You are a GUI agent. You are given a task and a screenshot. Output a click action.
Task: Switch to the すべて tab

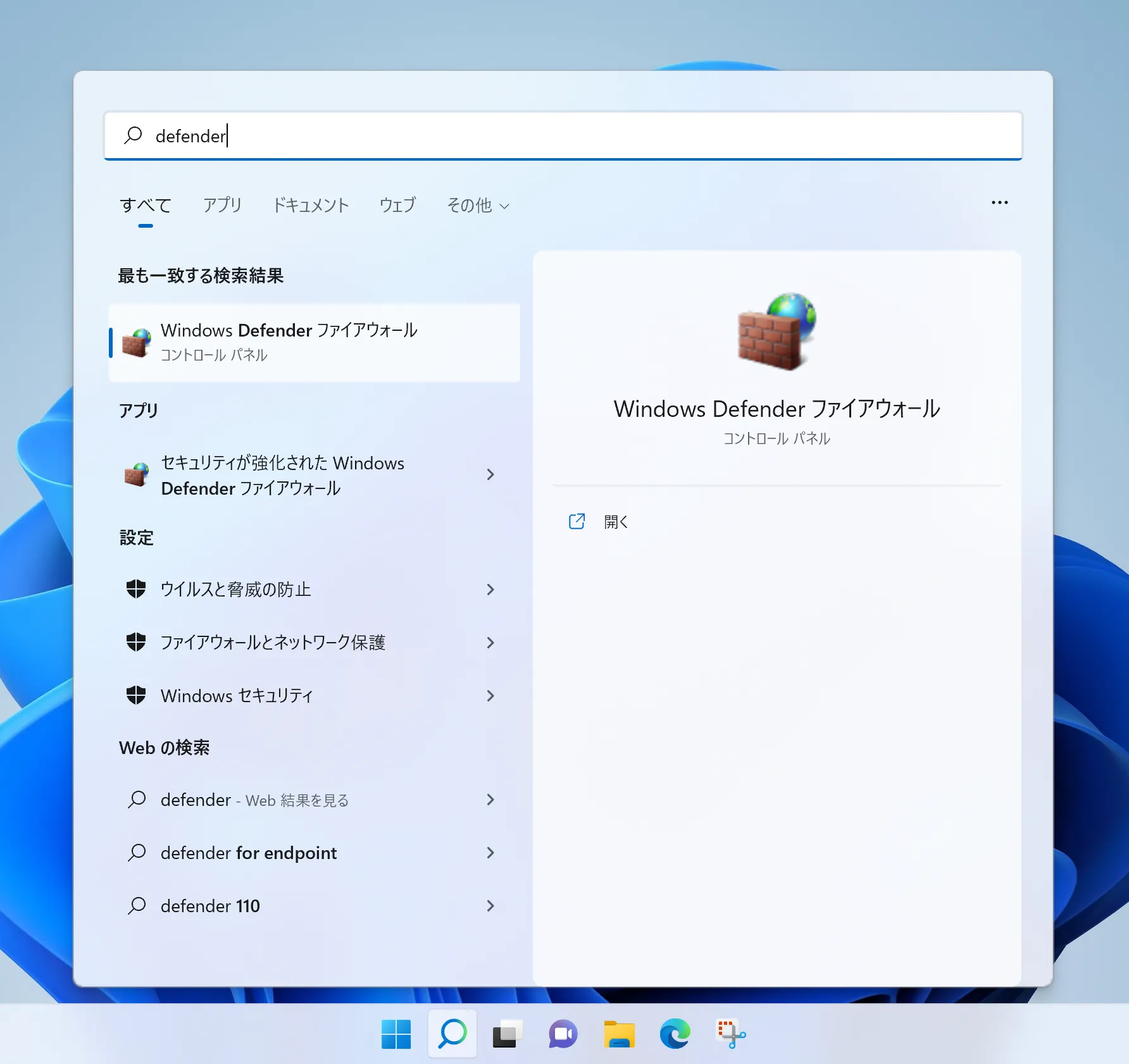(146, 206)
